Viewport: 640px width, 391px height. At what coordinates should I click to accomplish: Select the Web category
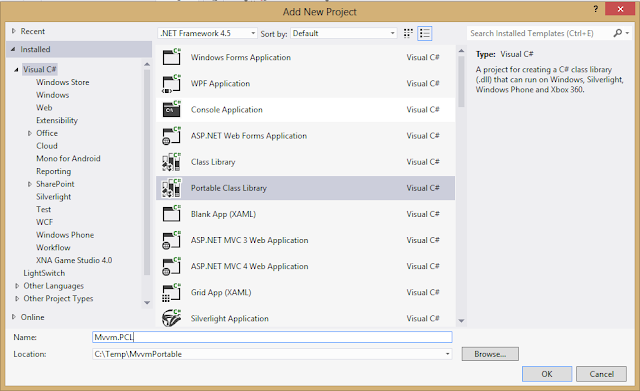tap(44, 107)
